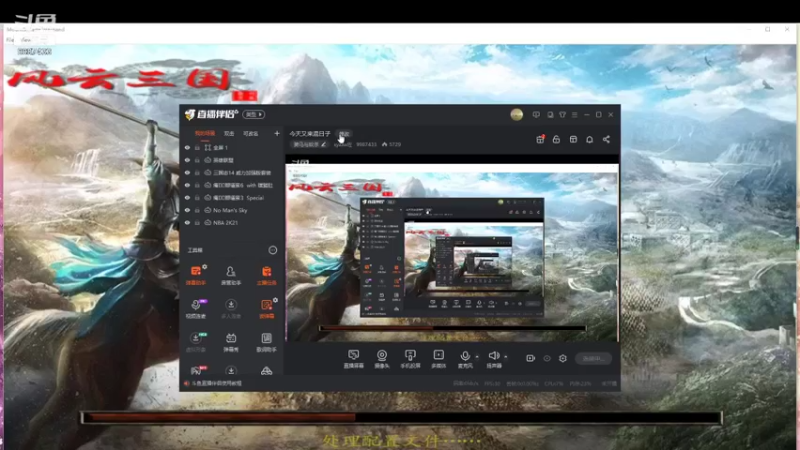
Task: Open the notification bell icon
Action: point(590,139)
